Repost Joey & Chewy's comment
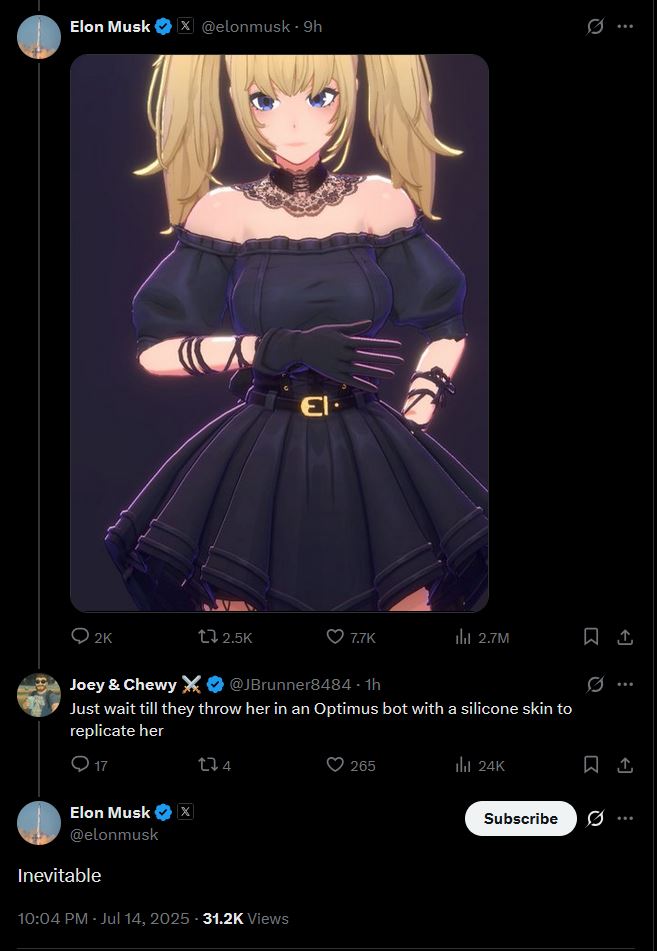This screenshot has height=951, width=657. coord(215,765)
